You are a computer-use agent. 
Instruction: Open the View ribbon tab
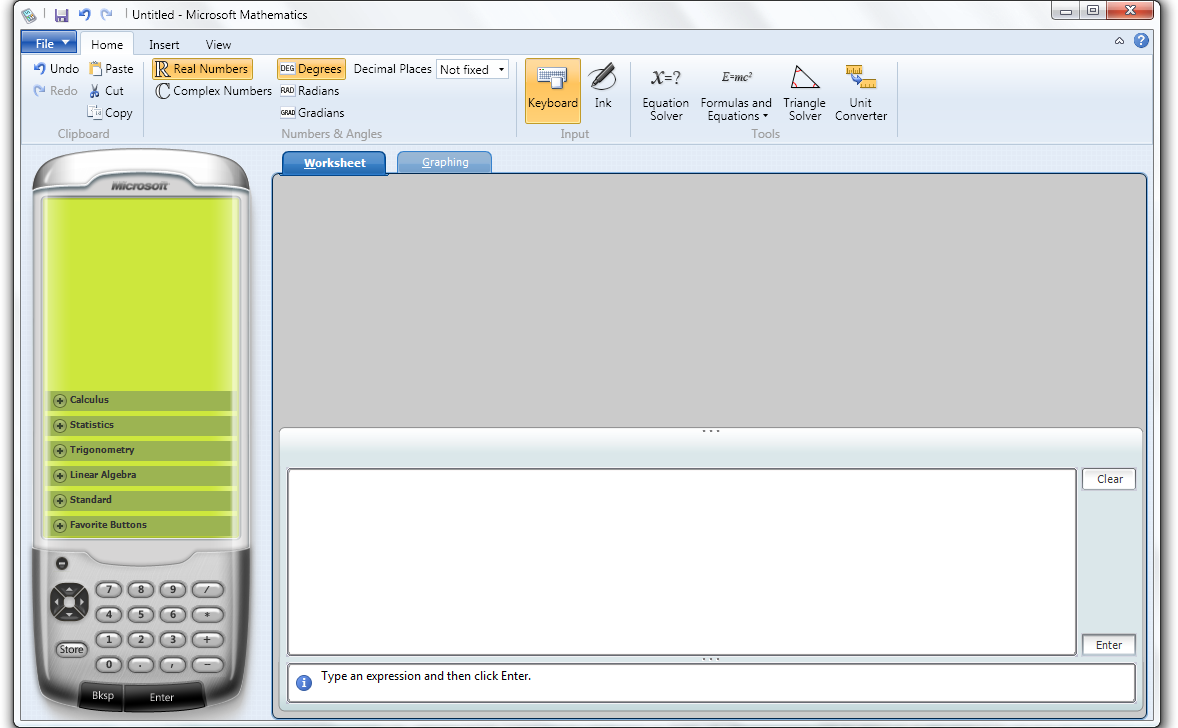219,44
